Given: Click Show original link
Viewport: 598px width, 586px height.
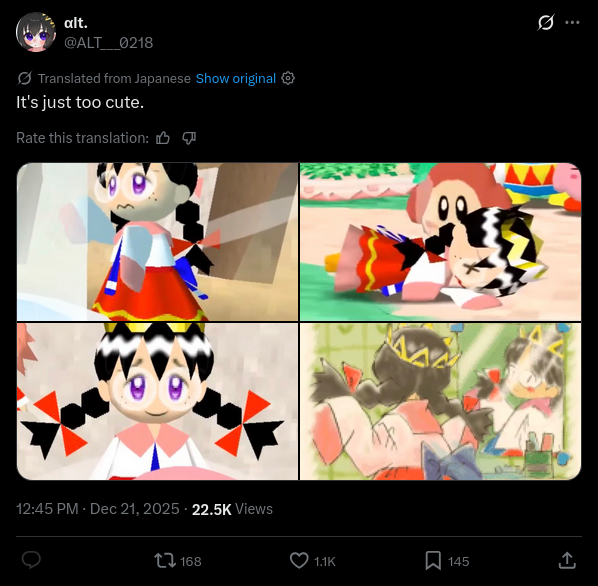Looking at the screenshot, I should point(236,79).
